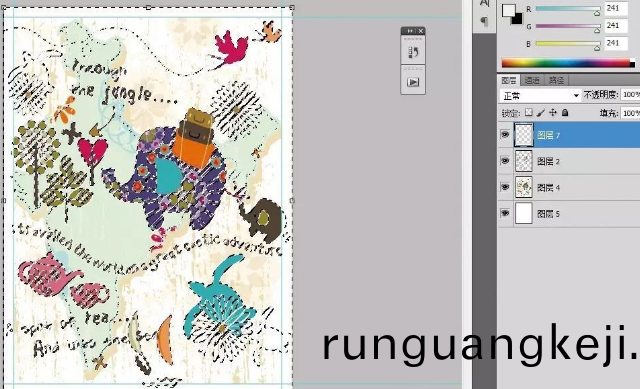Open the Character panel icon
Image resolution: width=640 pixels, height=389 pixels.
pyautogui.click(x=484, y=3)
